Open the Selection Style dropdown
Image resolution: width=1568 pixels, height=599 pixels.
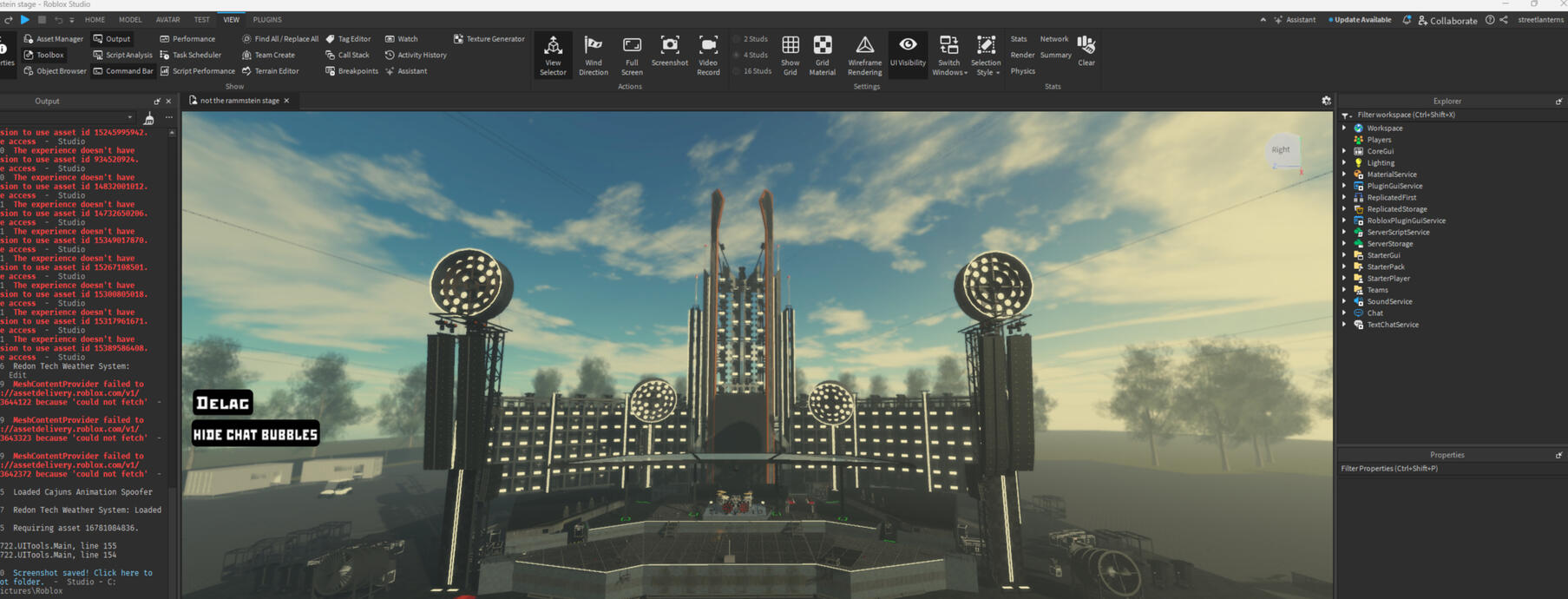coord(986,56)
